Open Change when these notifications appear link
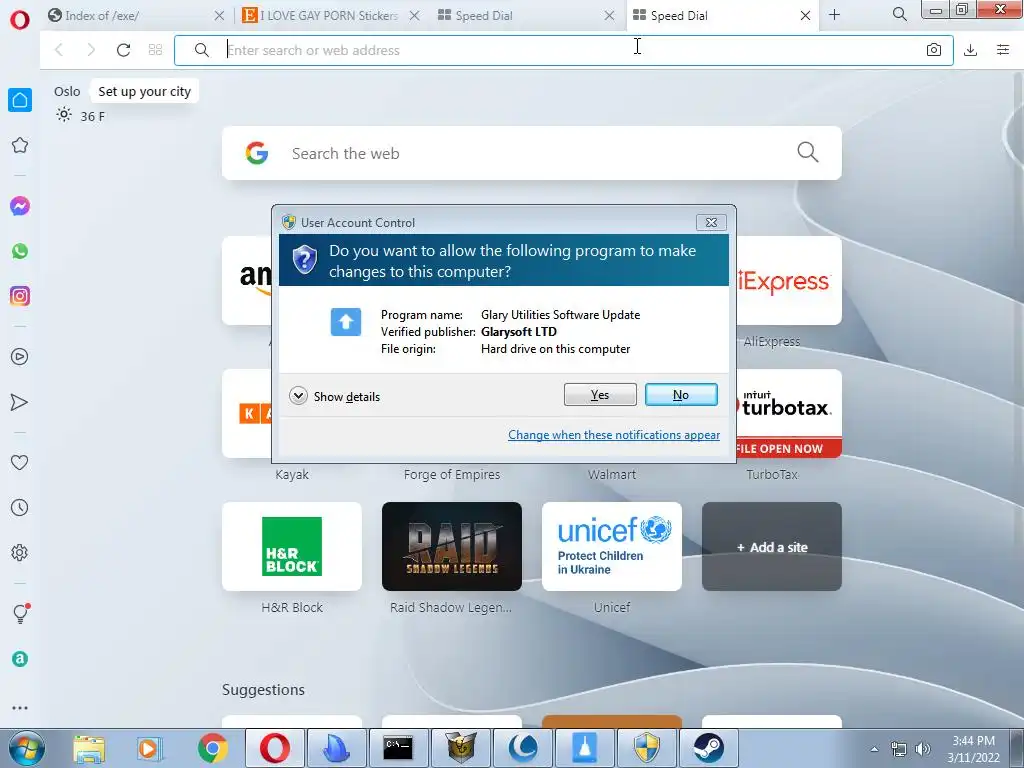1024x768 pixels. point(614,435)
